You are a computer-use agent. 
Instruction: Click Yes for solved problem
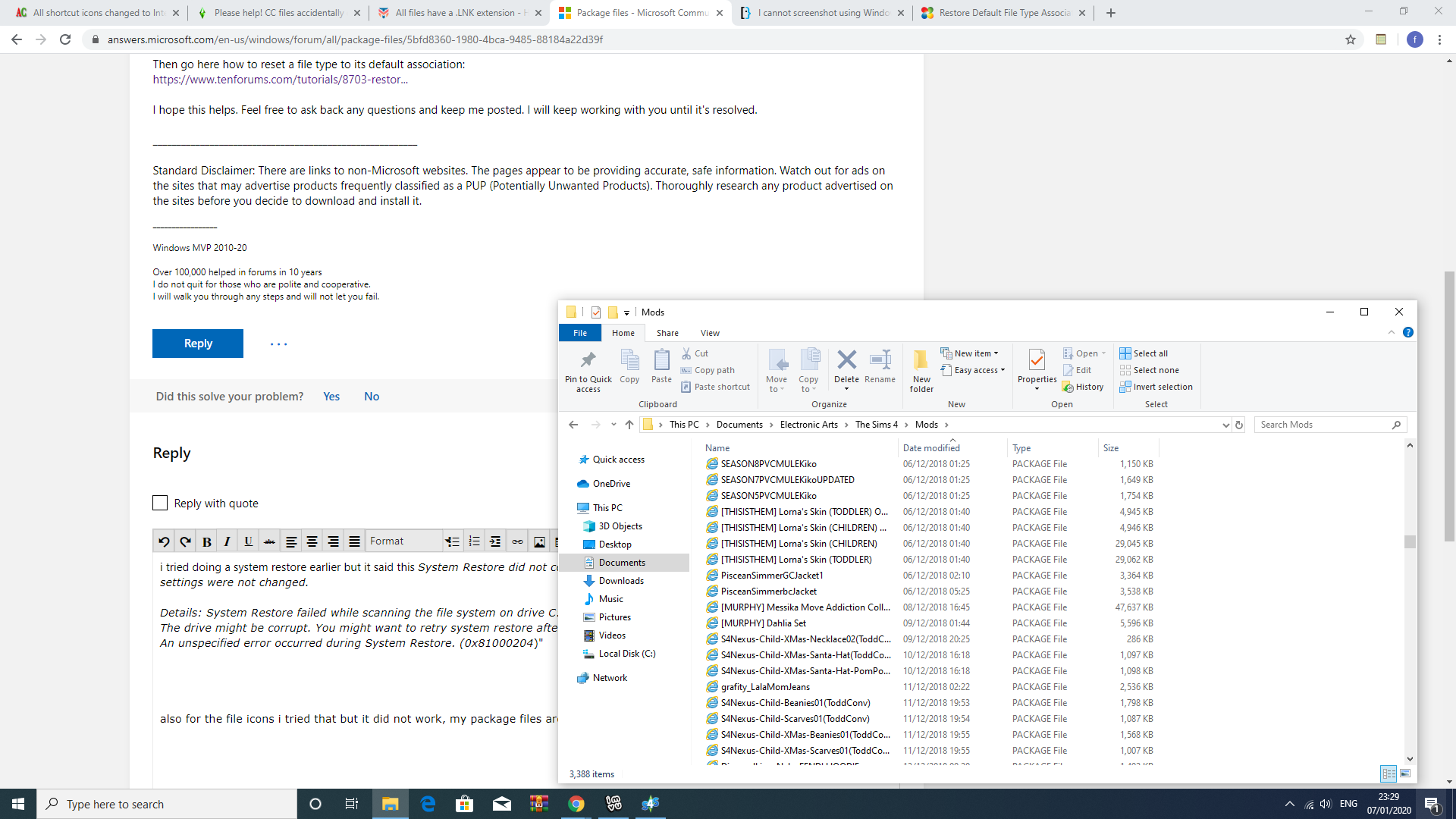[x=331, y=397]
